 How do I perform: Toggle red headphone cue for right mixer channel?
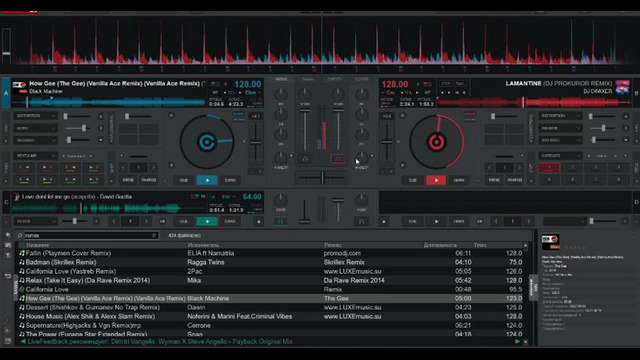point(338,159)
